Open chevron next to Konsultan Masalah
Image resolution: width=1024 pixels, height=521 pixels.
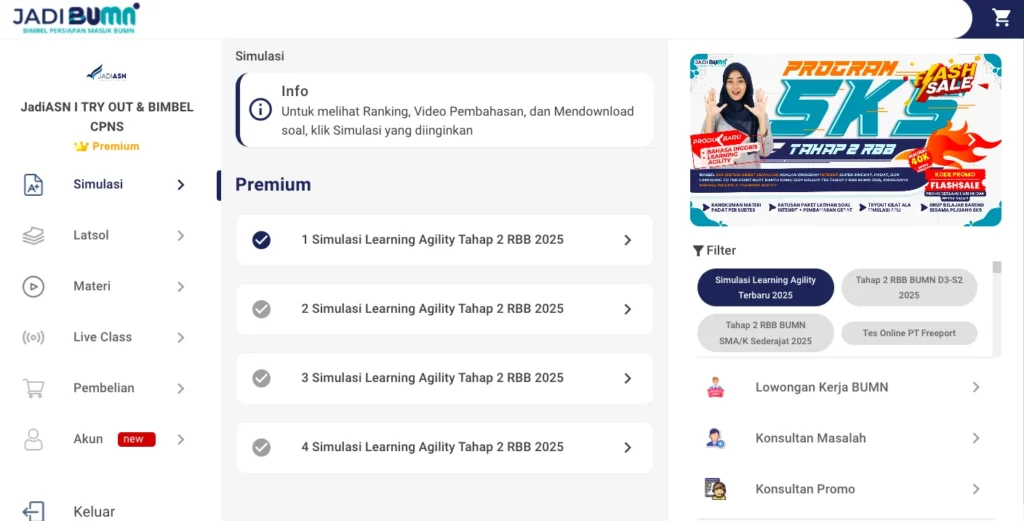pos(976,438)
